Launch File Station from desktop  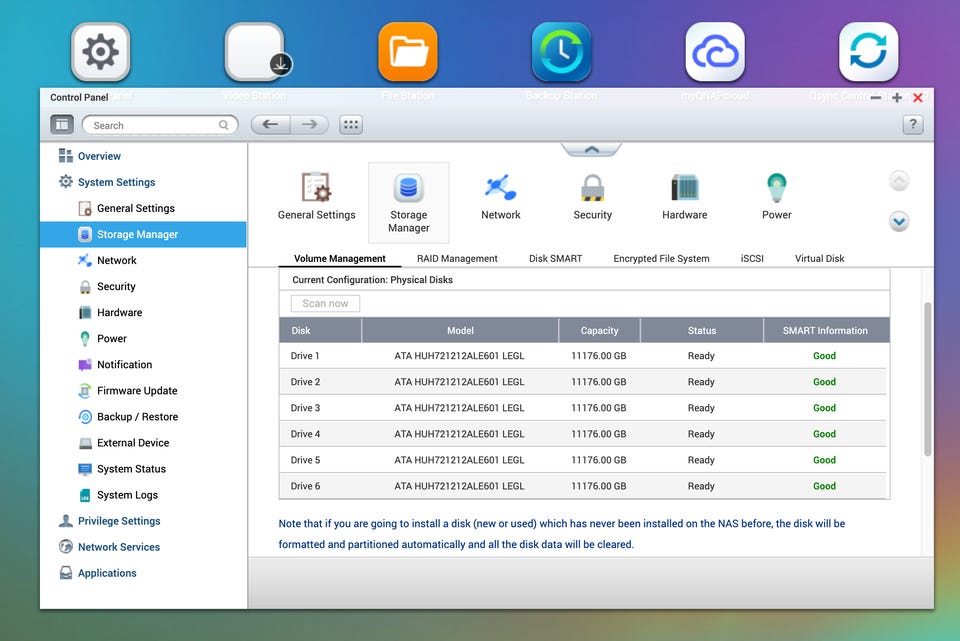pyautogui.click(x=408, y=52)
